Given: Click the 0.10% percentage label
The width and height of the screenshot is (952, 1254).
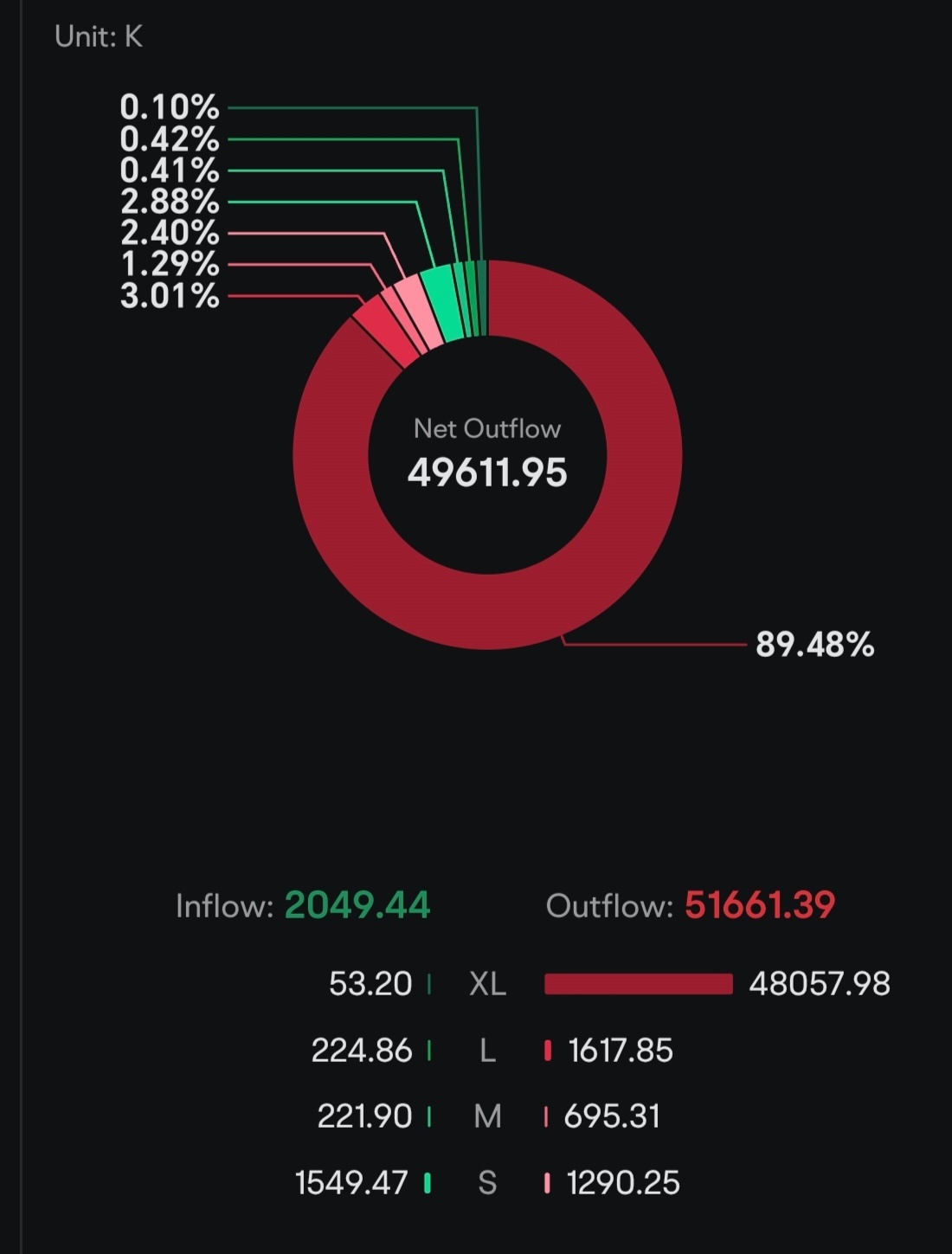Looking at the screenshot, I should pos(170,107).
